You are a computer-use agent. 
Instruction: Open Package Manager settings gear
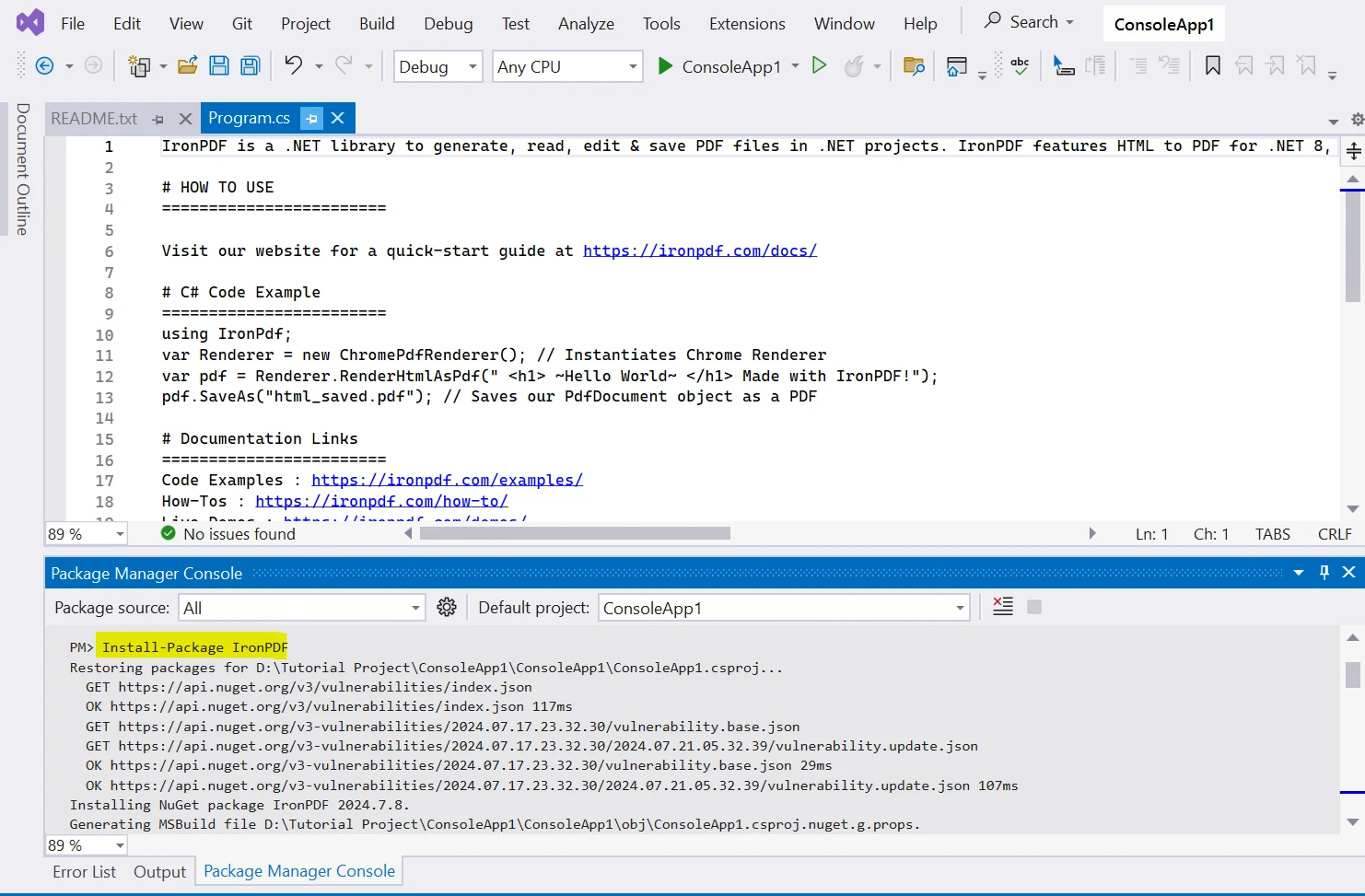click(x=447, y=607)
